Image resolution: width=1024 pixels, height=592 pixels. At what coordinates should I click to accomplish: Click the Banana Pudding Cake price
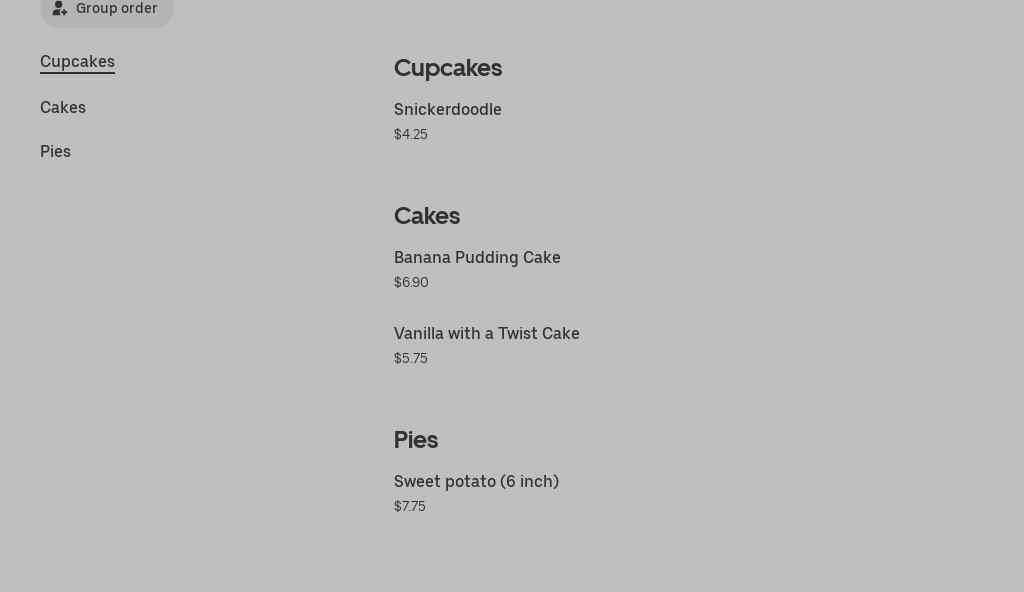pos(411,282)
